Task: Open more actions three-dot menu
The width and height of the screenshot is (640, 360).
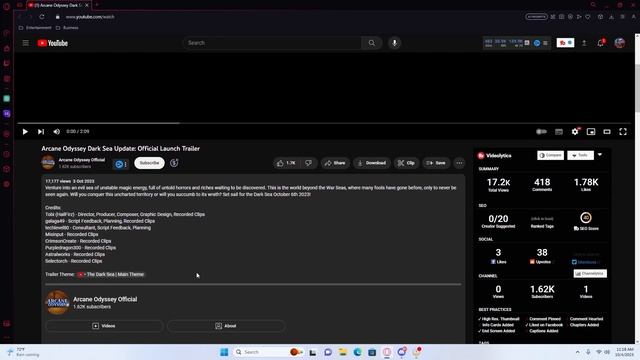Action: pyautogui.click(x=459, y=163)
